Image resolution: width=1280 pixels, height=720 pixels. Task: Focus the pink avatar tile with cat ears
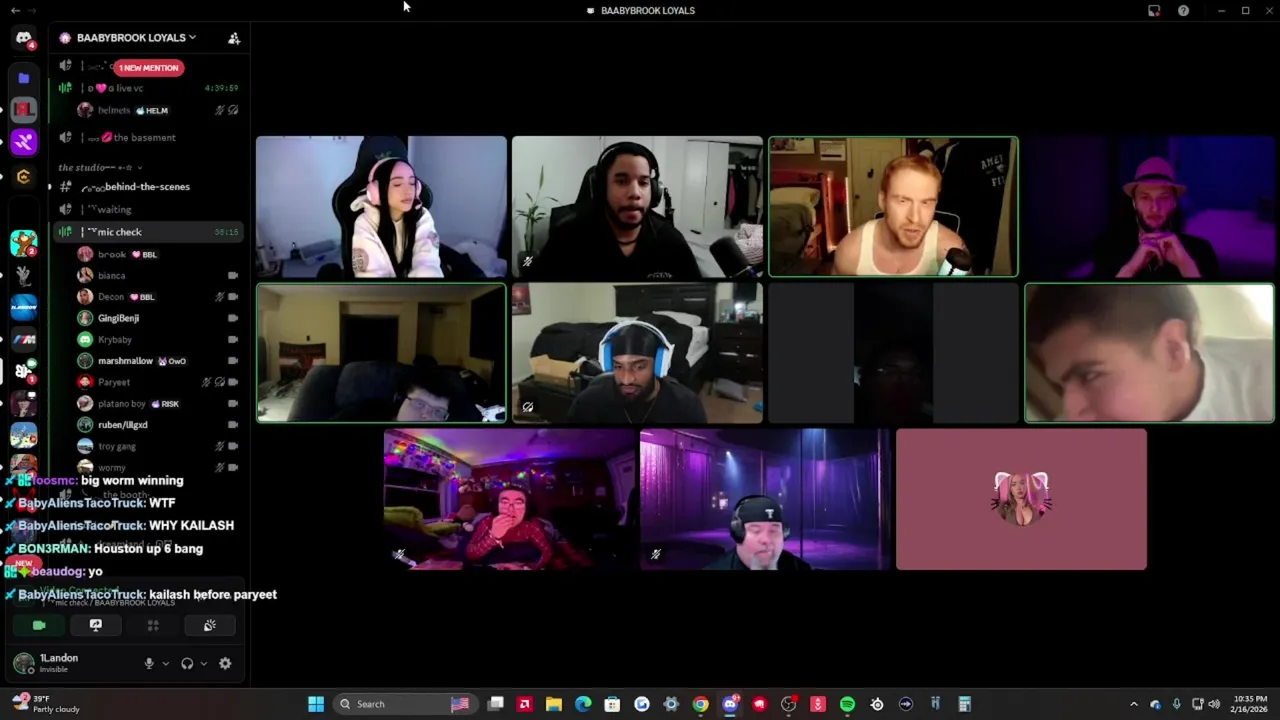pyautogui.click(x=1021, y=499)
